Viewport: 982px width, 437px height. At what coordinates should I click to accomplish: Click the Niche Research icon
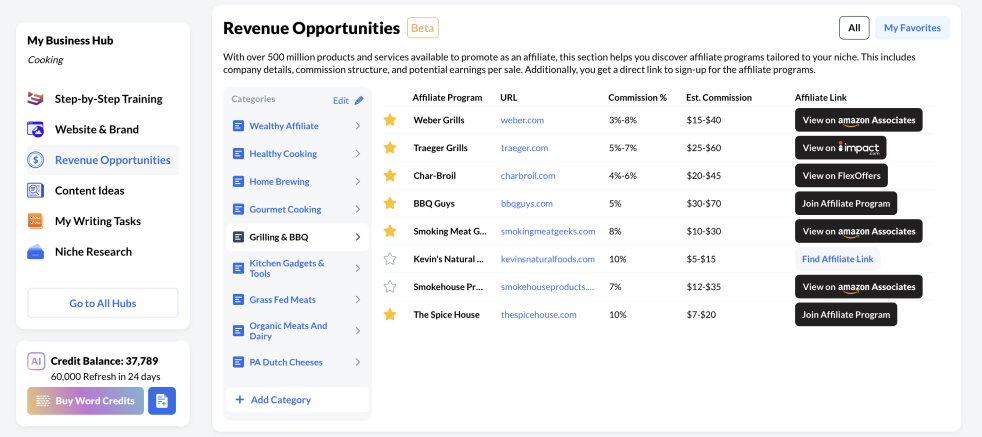pyautogui.click(x=36, y=252)
